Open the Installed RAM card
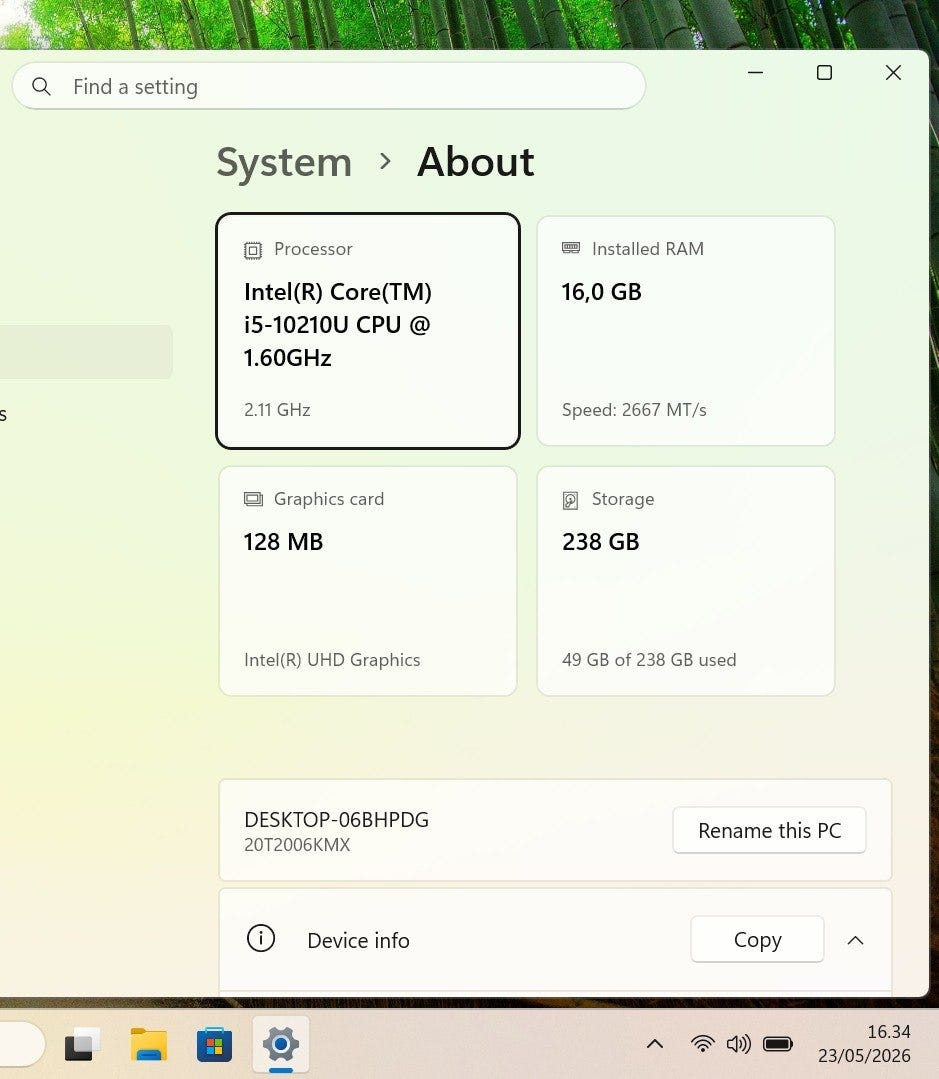The height and width of the screenshot is (1079, 939). pyautogui.click(x=686, y=331)
